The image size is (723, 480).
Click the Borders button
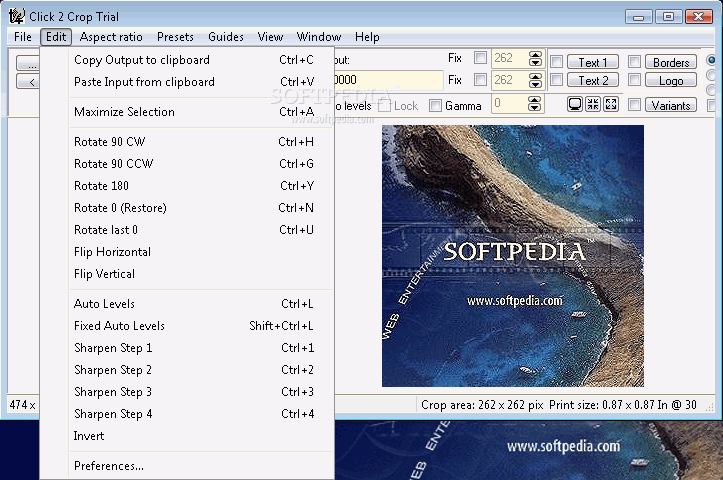tap(671, 62)
